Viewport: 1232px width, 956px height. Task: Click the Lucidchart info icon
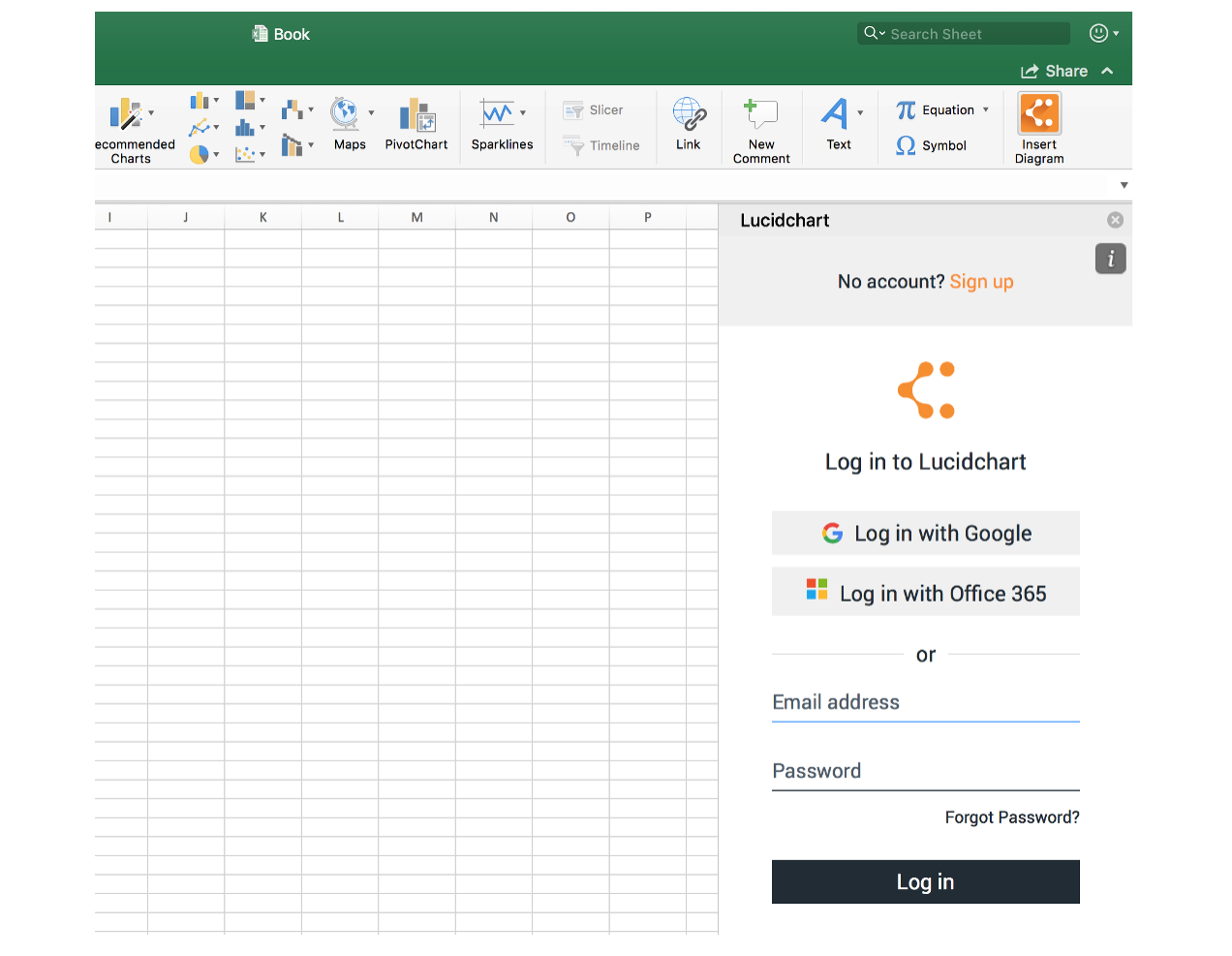(1111, 259)
